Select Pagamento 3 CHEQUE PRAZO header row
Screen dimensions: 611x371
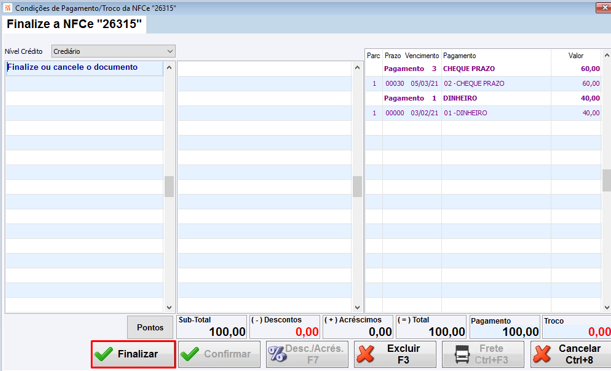[483, 69]
